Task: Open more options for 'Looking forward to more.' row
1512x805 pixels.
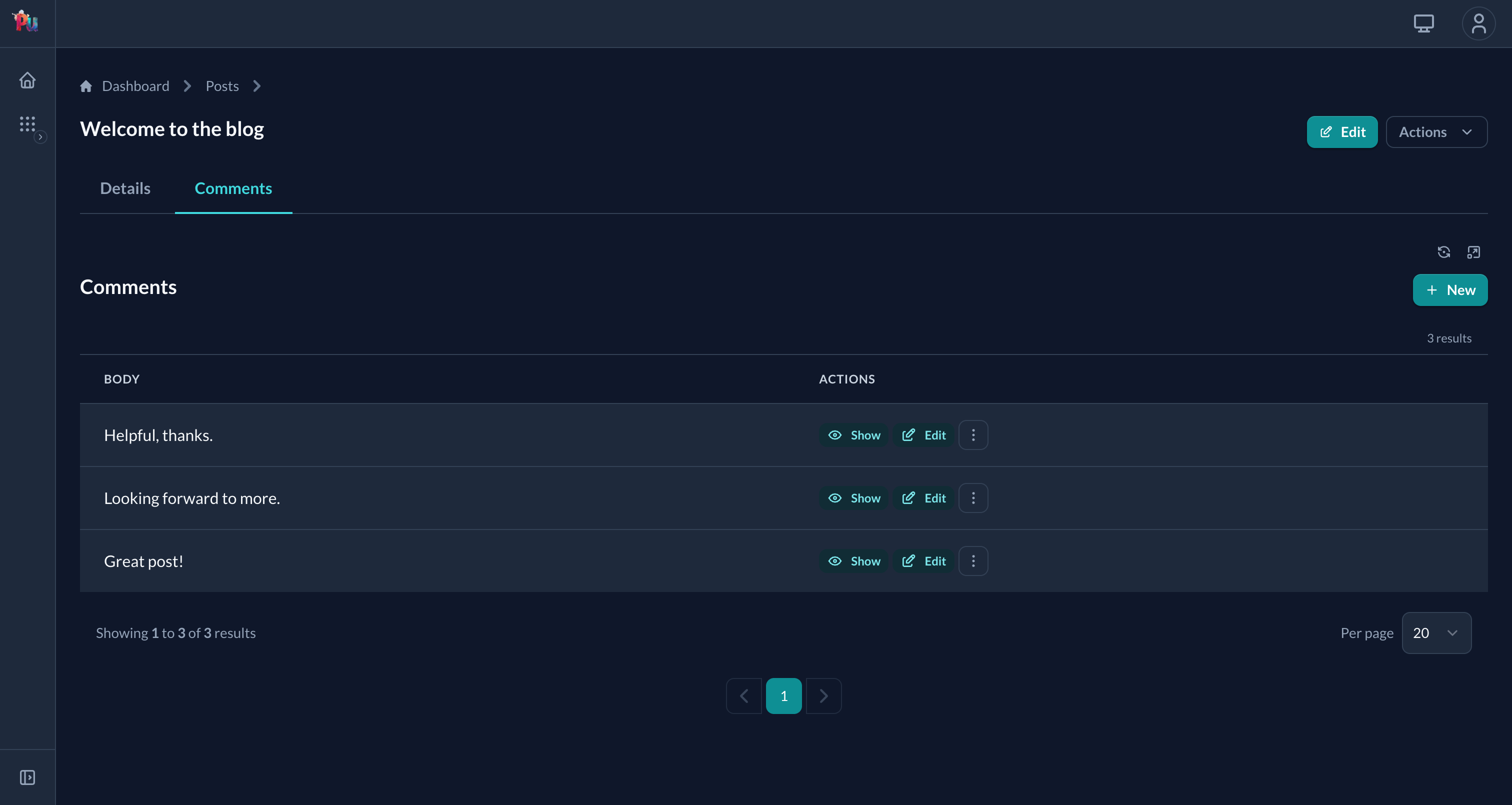Action: pyautogui.click(x=973, y=498)
